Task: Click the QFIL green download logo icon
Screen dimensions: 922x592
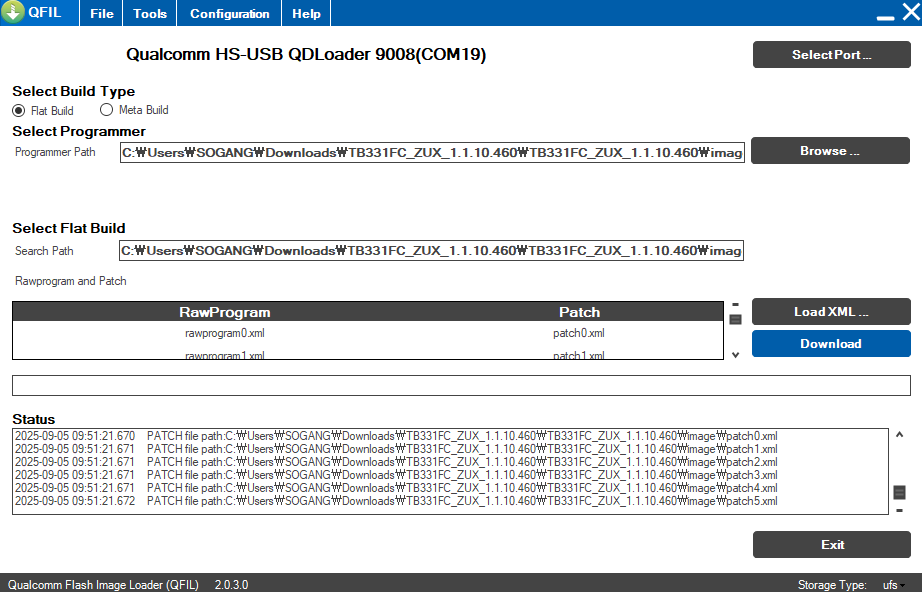Action: click(12, 12)
